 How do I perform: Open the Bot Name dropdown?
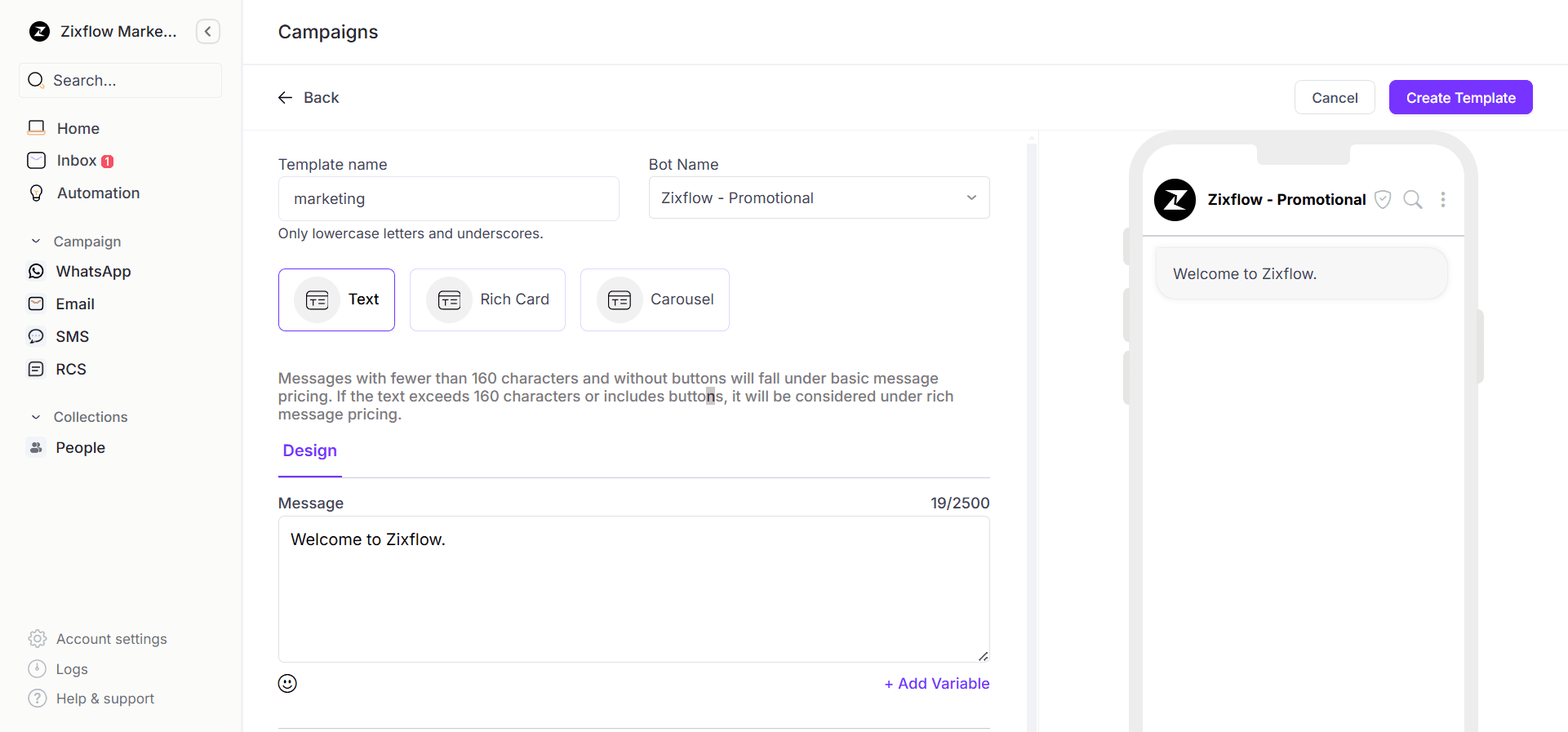819,198
